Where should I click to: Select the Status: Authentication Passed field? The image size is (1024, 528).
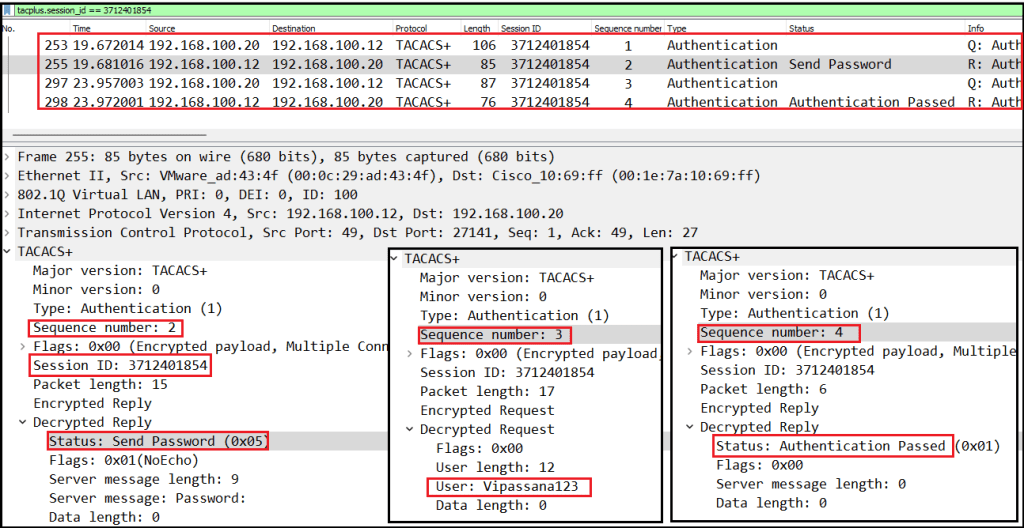coord(831,446)
